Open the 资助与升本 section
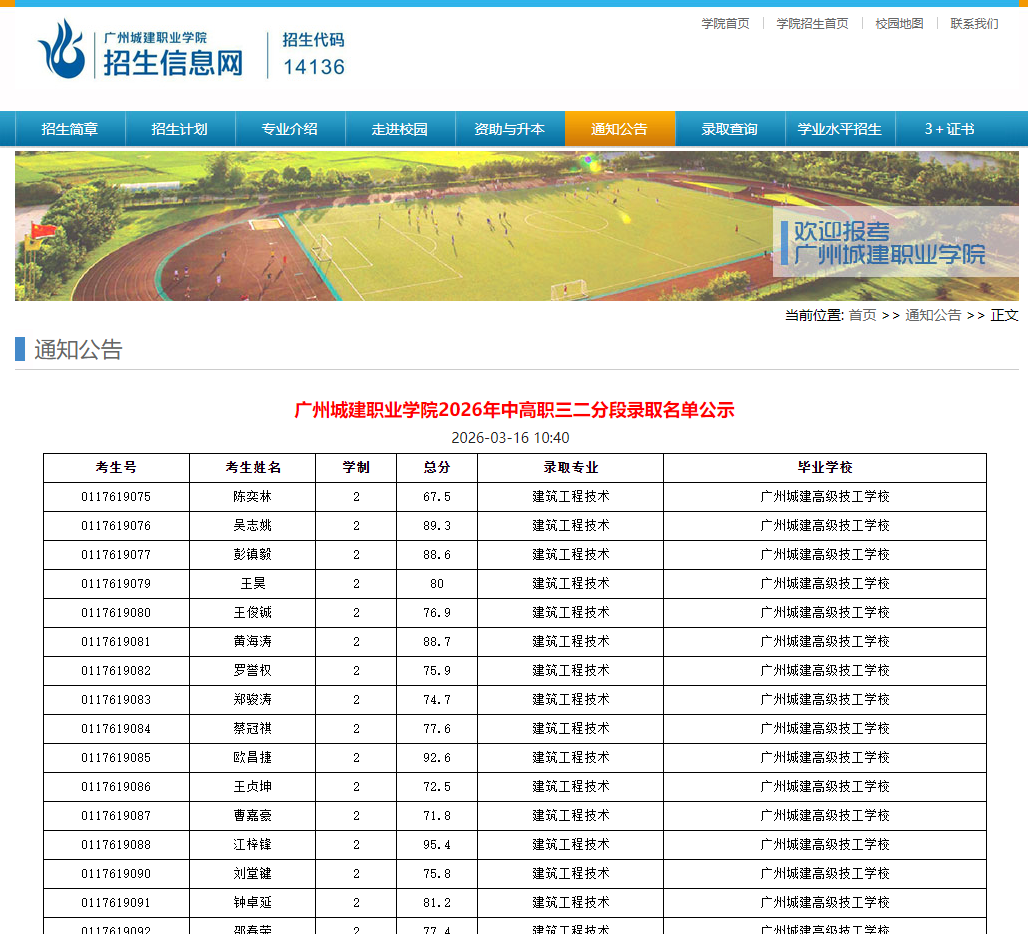The image size is (1028, 934). [511, 129]
